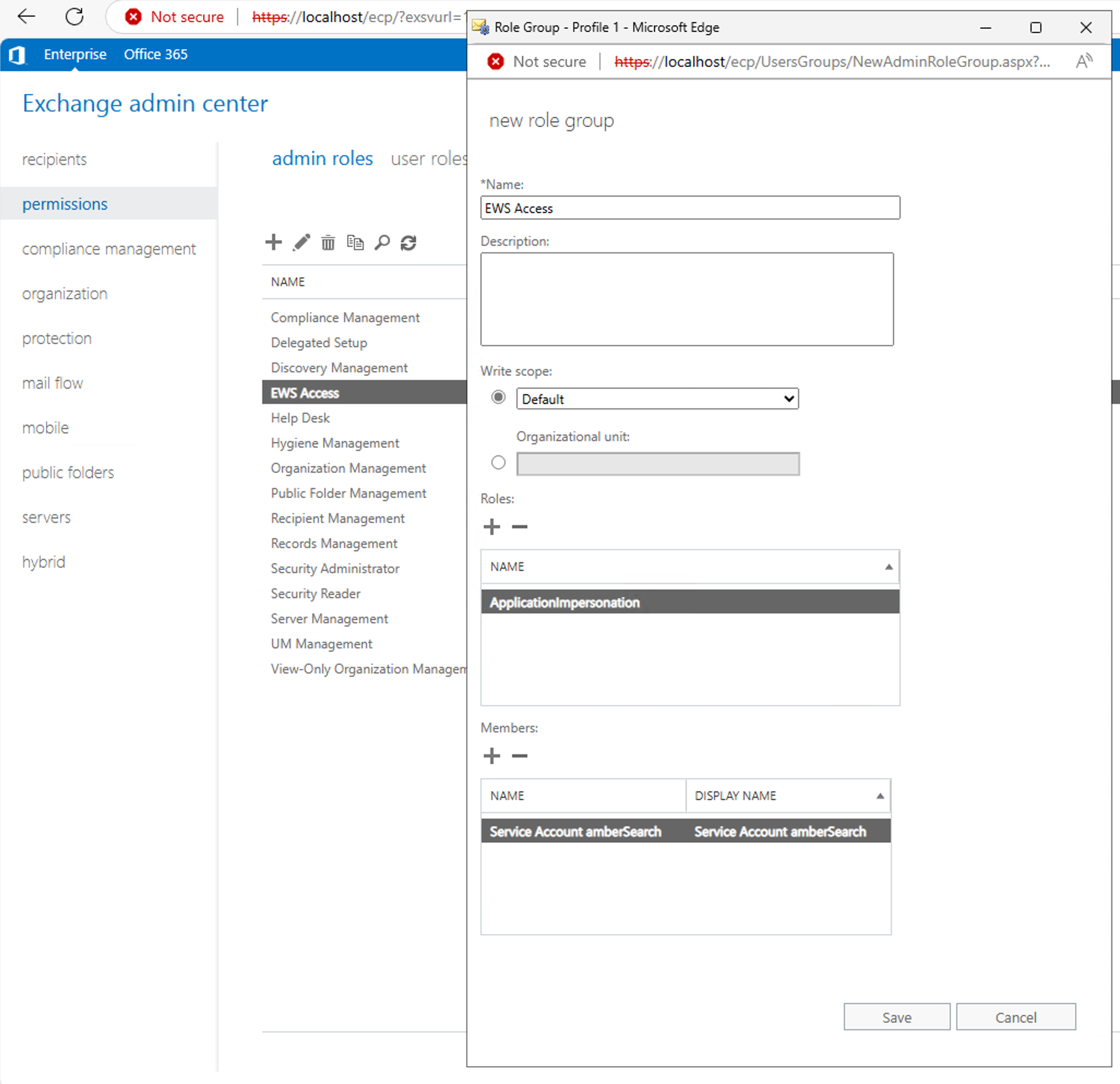Click the edit pencil icon in admin roles toolbar

click(x=301, y=242)
